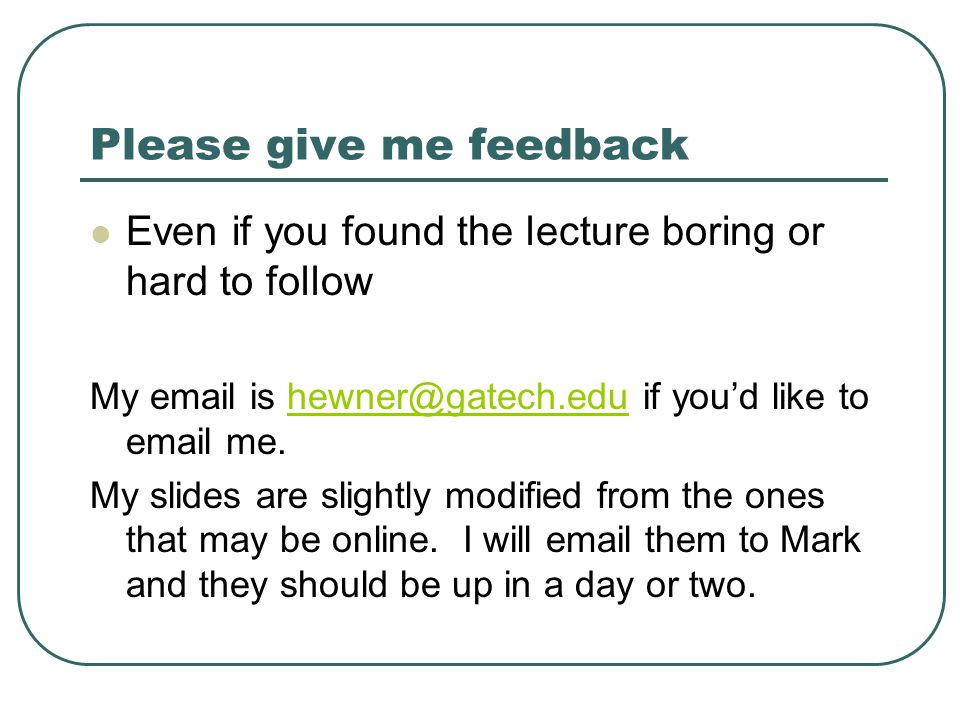960x720 pixels.
Task: Click the words 'if you'd like to'
Action: pyautogui.click(x=756, y=397)
